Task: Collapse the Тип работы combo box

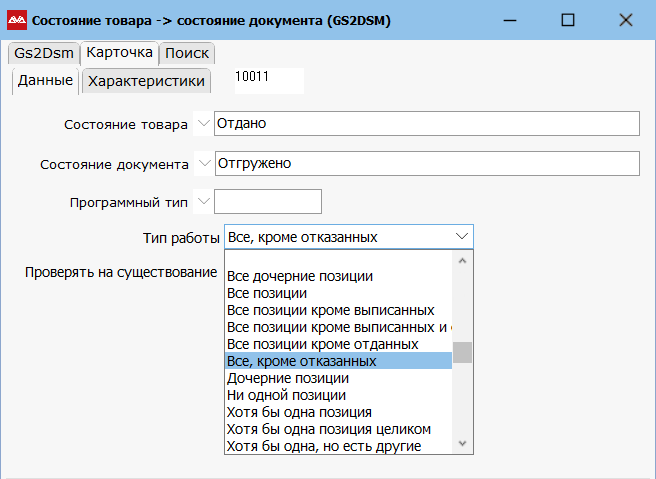Action: [x=461, y=237]
